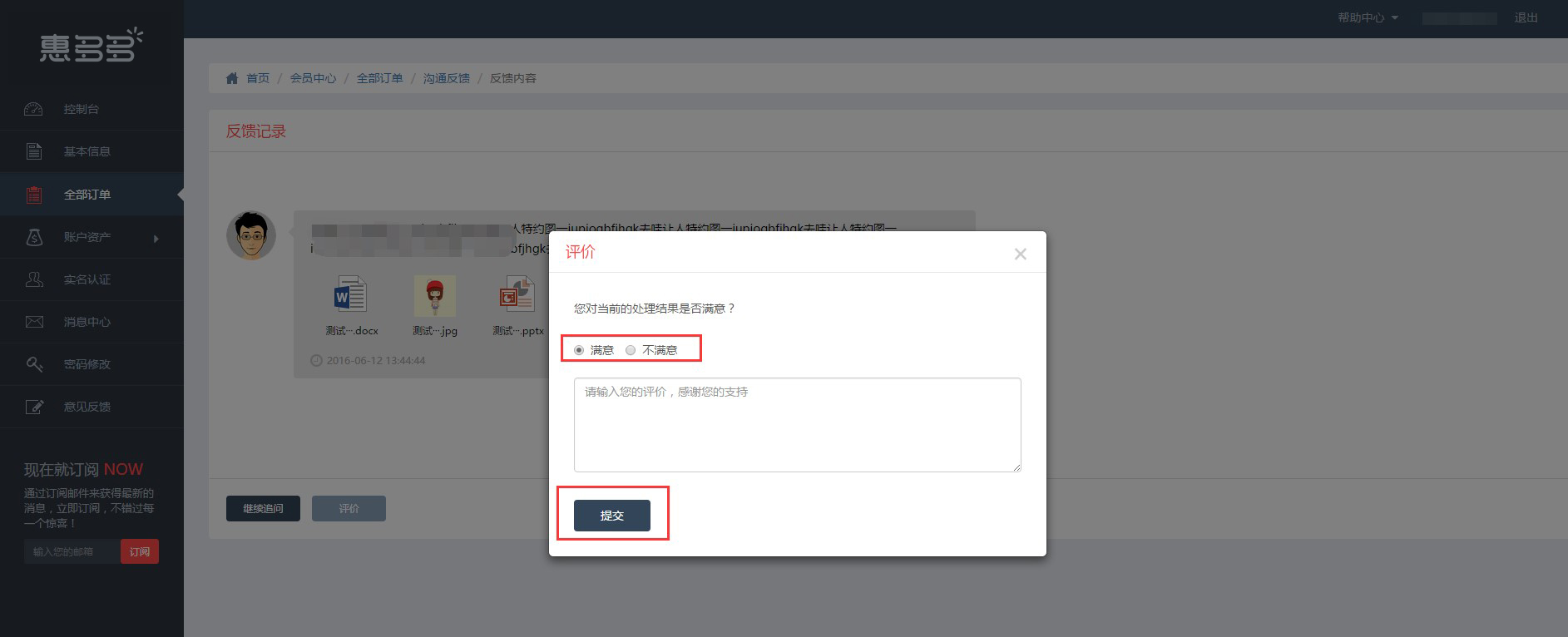The height and width of the screenshot is (637, 1568).
Task: Open the 测试.docx Word attachment
Action: coord(350,295)
